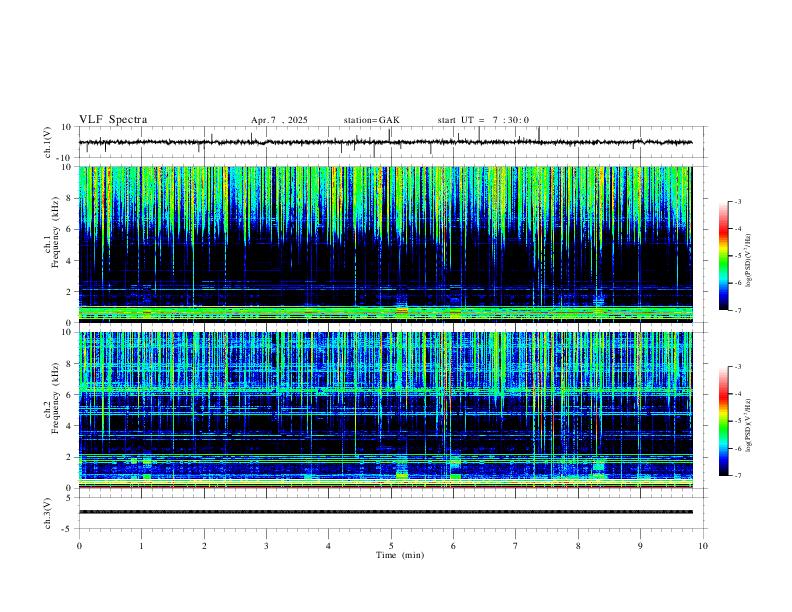Click the ch.3(V) axis label

point(48,513)
